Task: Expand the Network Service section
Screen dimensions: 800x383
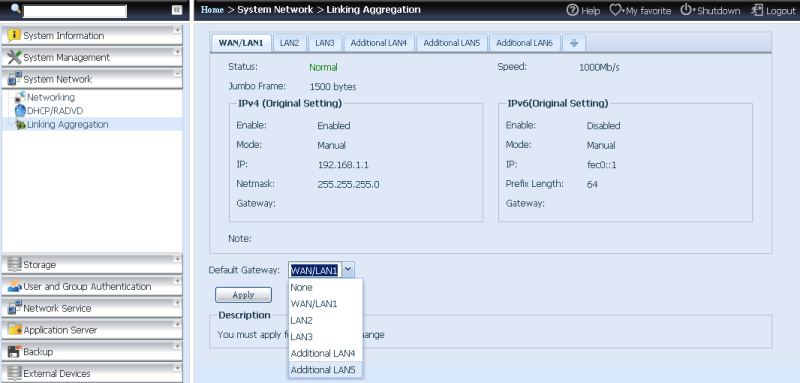Action: 177,303
